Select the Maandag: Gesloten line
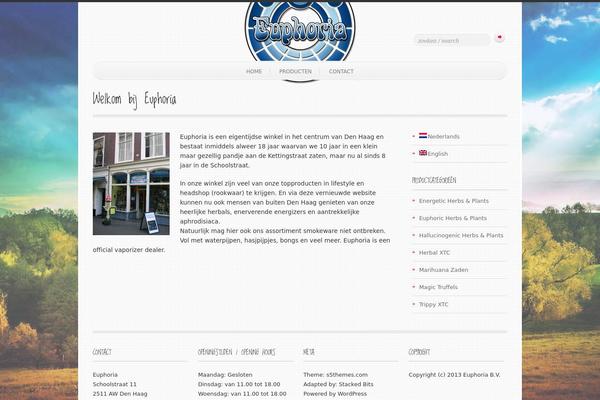The width and height of the screenshot is (600, 400). 225,375
